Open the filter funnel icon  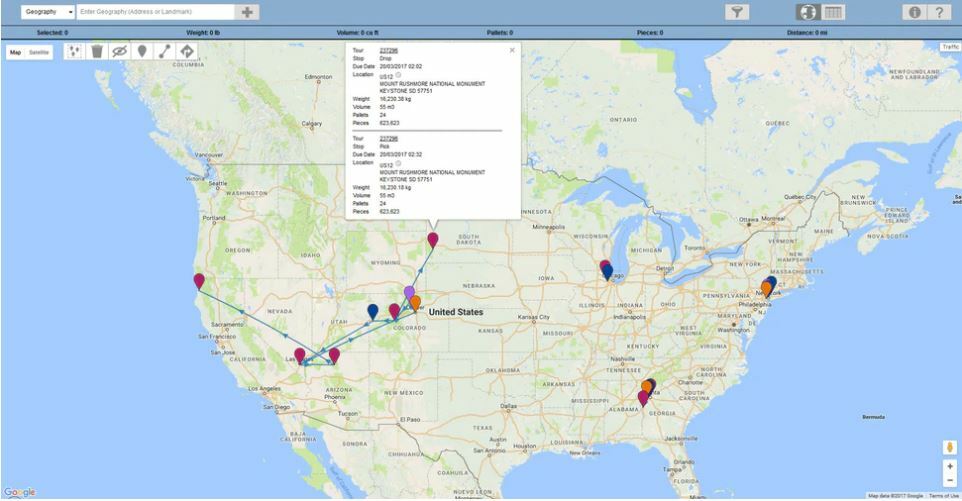point(737,12)
